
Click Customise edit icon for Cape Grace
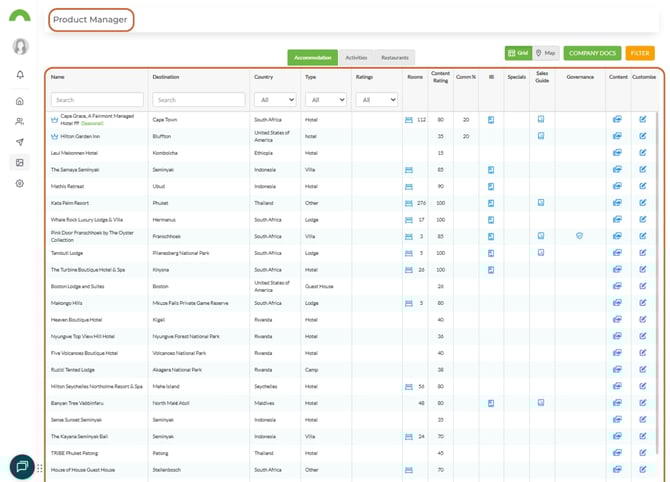coord(643,119)
